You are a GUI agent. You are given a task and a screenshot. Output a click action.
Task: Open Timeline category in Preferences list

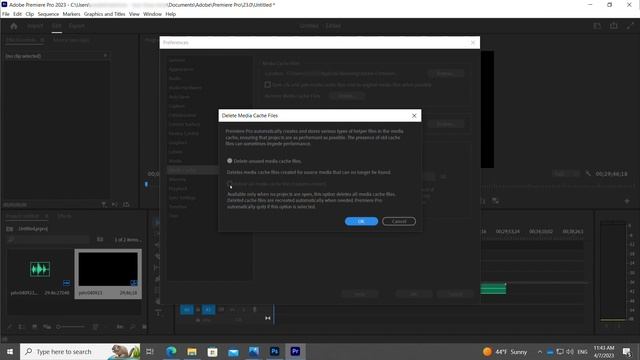(178, 207)
